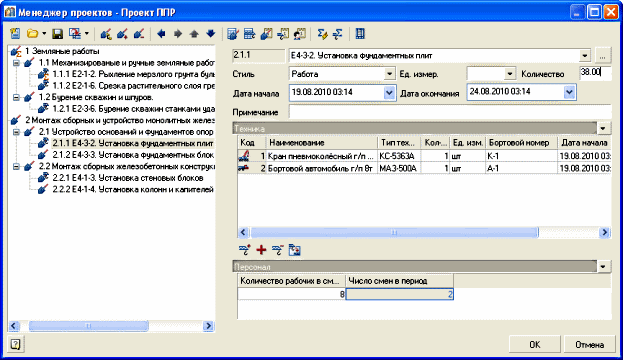This screenshot has width=623, height=360.
Task: Click the grey up arrow toolbar icon
Action: click(x=194, y=34)
